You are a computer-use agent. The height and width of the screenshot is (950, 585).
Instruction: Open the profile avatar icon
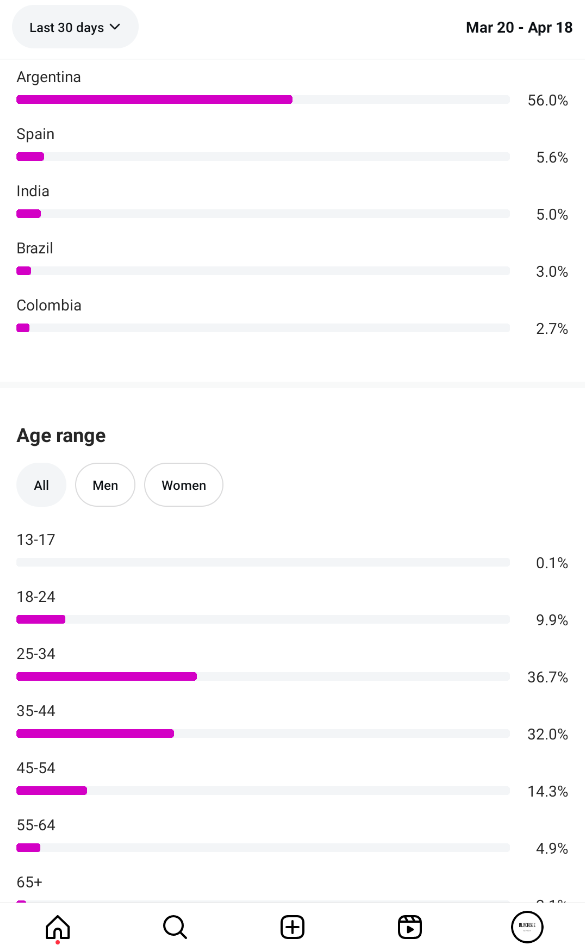pyautogui.click(x=527, y=927)
